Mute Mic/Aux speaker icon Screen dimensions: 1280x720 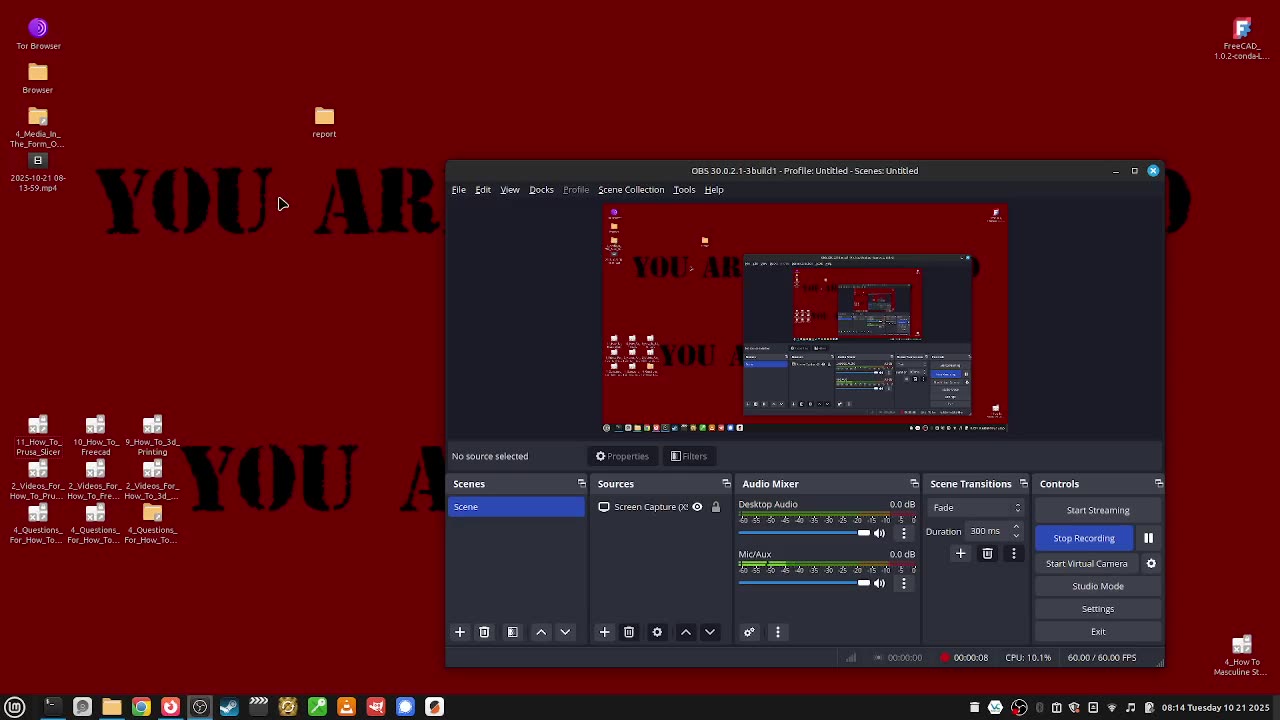click(880, 583)
